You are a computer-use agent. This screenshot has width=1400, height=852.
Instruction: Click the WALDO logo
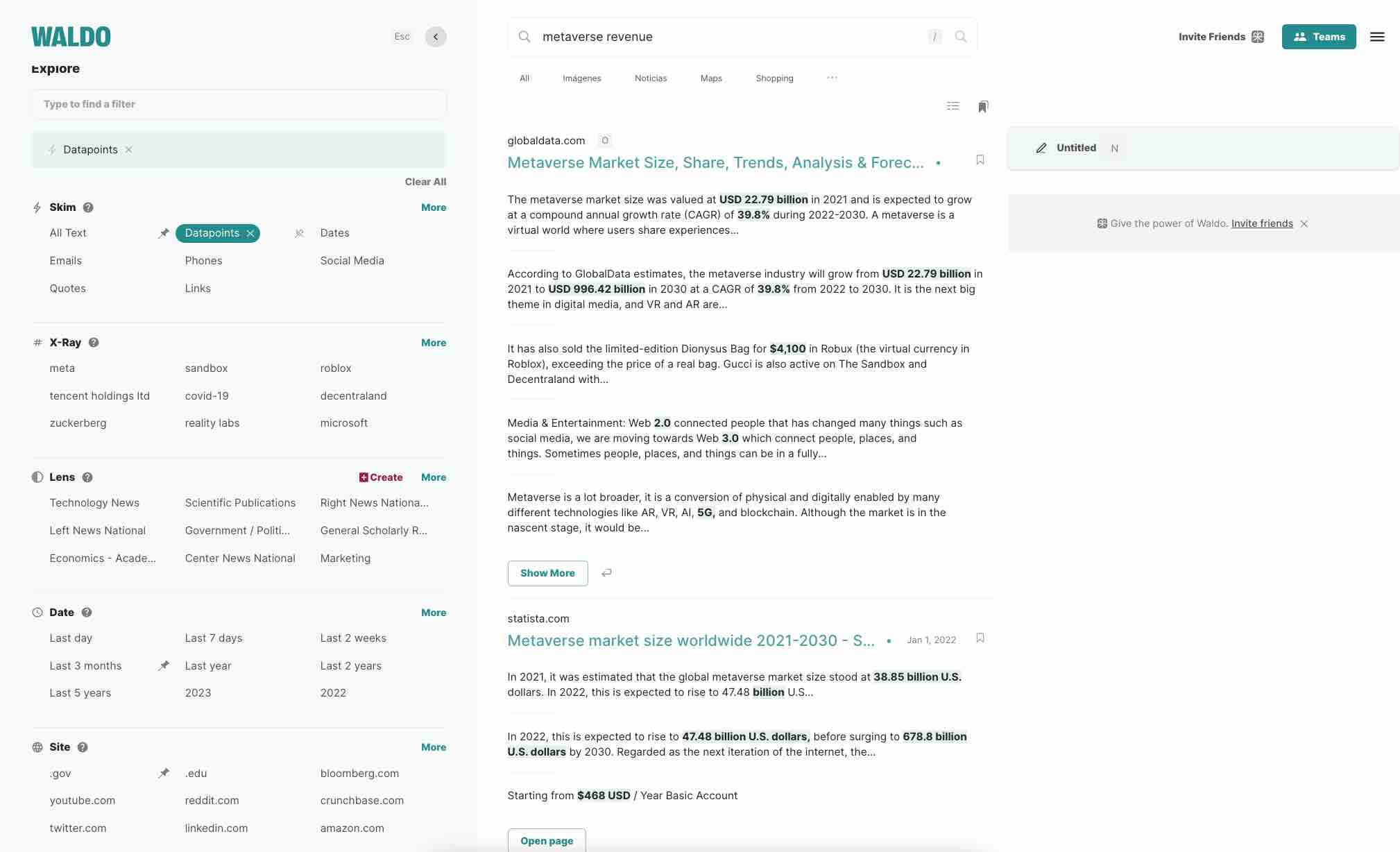click(71, 37)
